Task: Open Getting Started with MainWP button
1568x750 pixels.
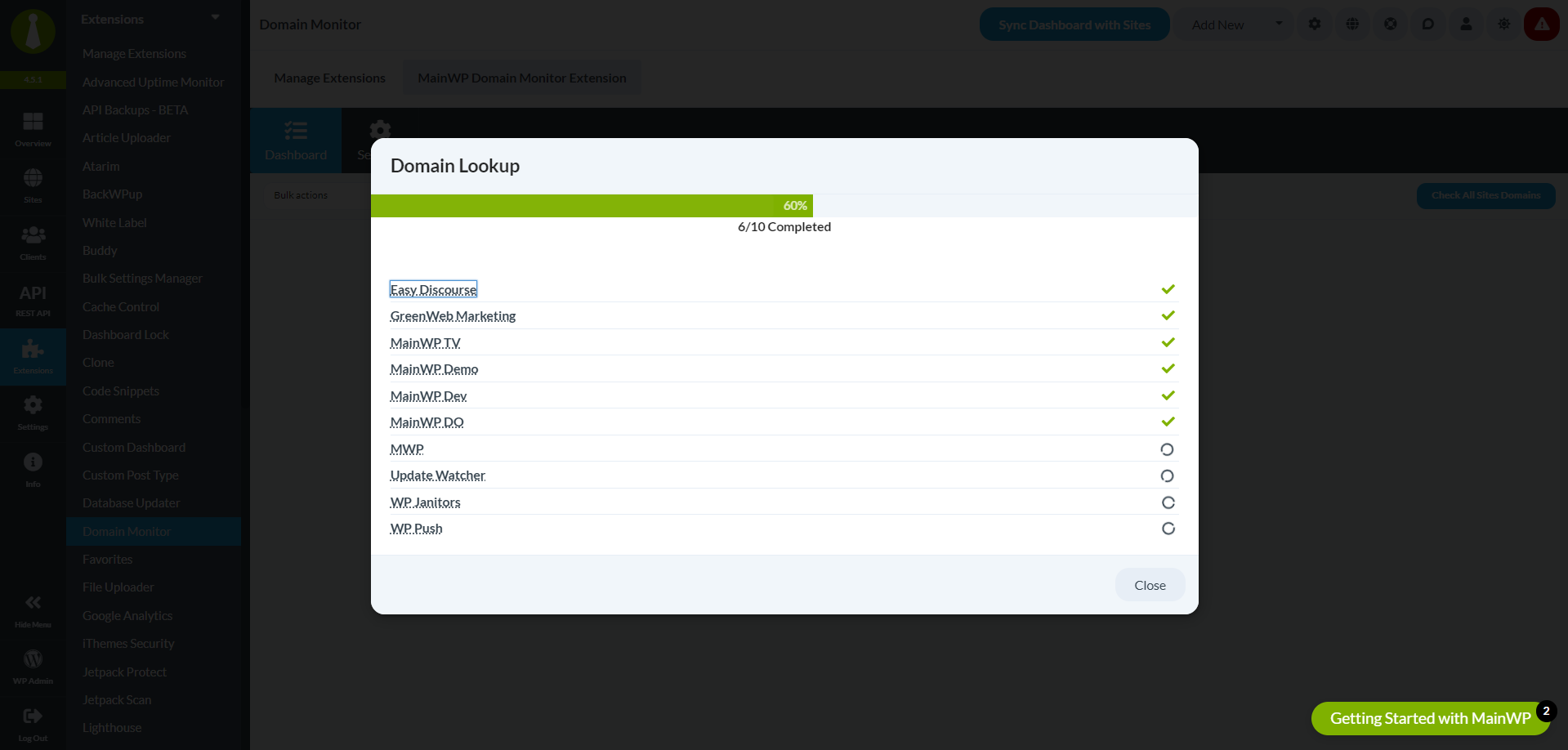Action: coord(1430,718)
